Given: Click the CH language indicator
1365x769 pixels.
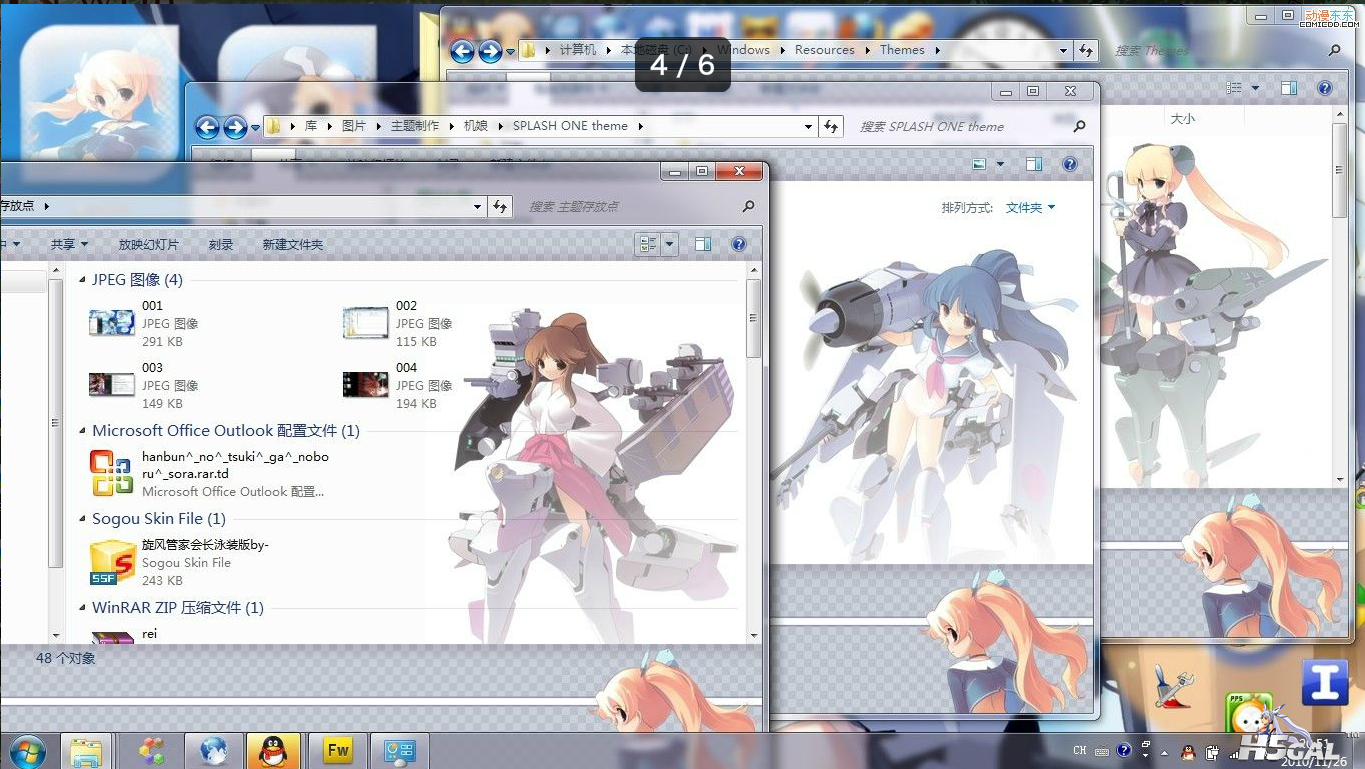Looking at the screenshot, I should 1080,750.
